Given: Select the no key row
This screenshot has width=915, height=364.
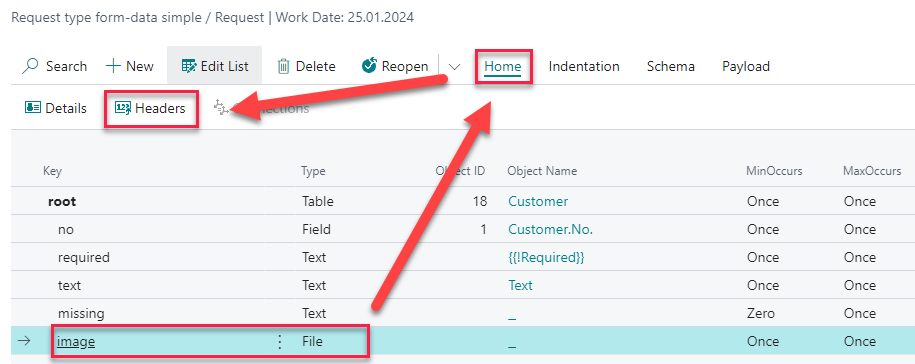Looking at the screenshot, I should 66,229.
